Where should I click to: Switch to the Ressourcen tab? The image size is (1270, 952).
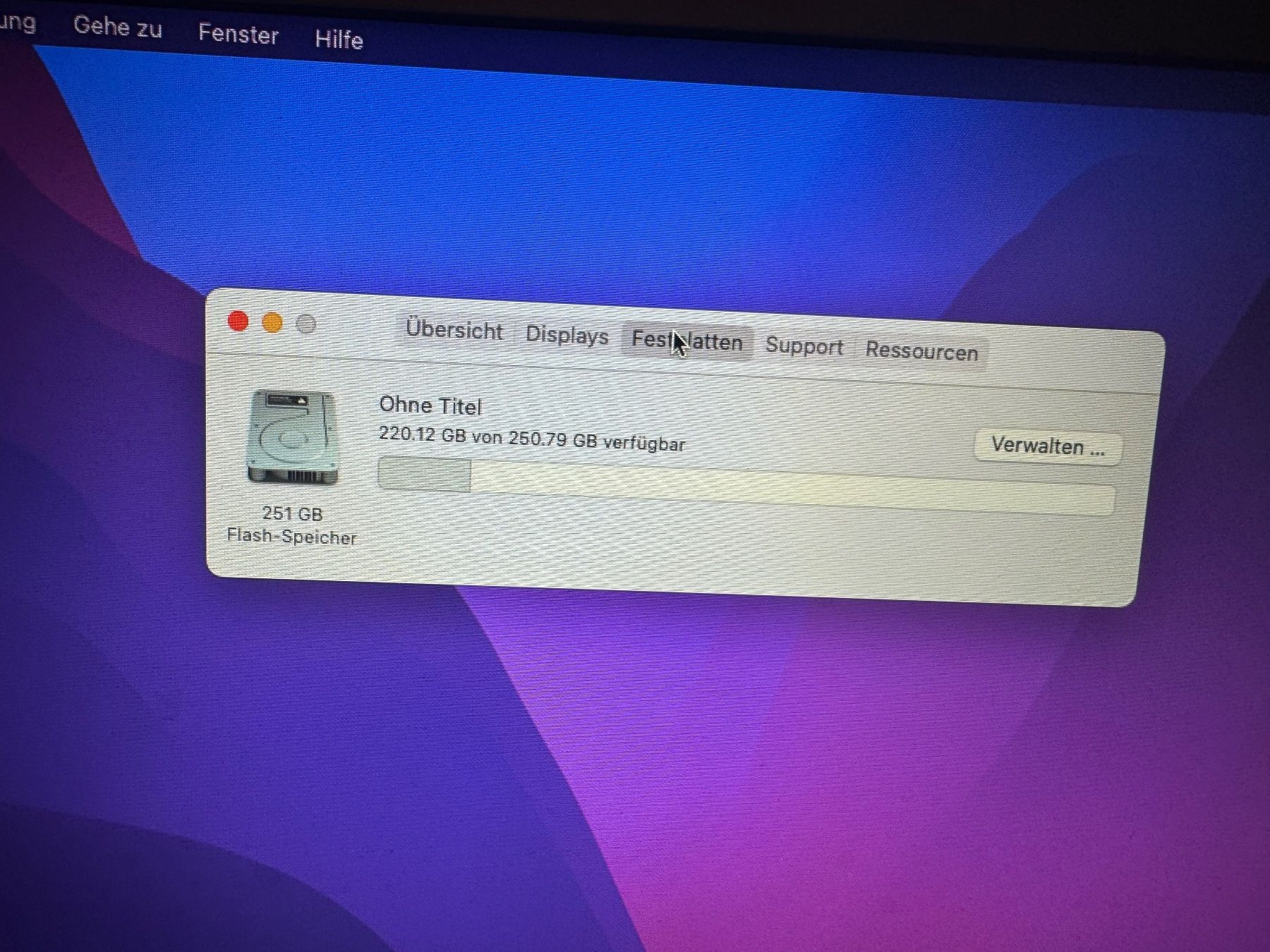tap(921, 351)
